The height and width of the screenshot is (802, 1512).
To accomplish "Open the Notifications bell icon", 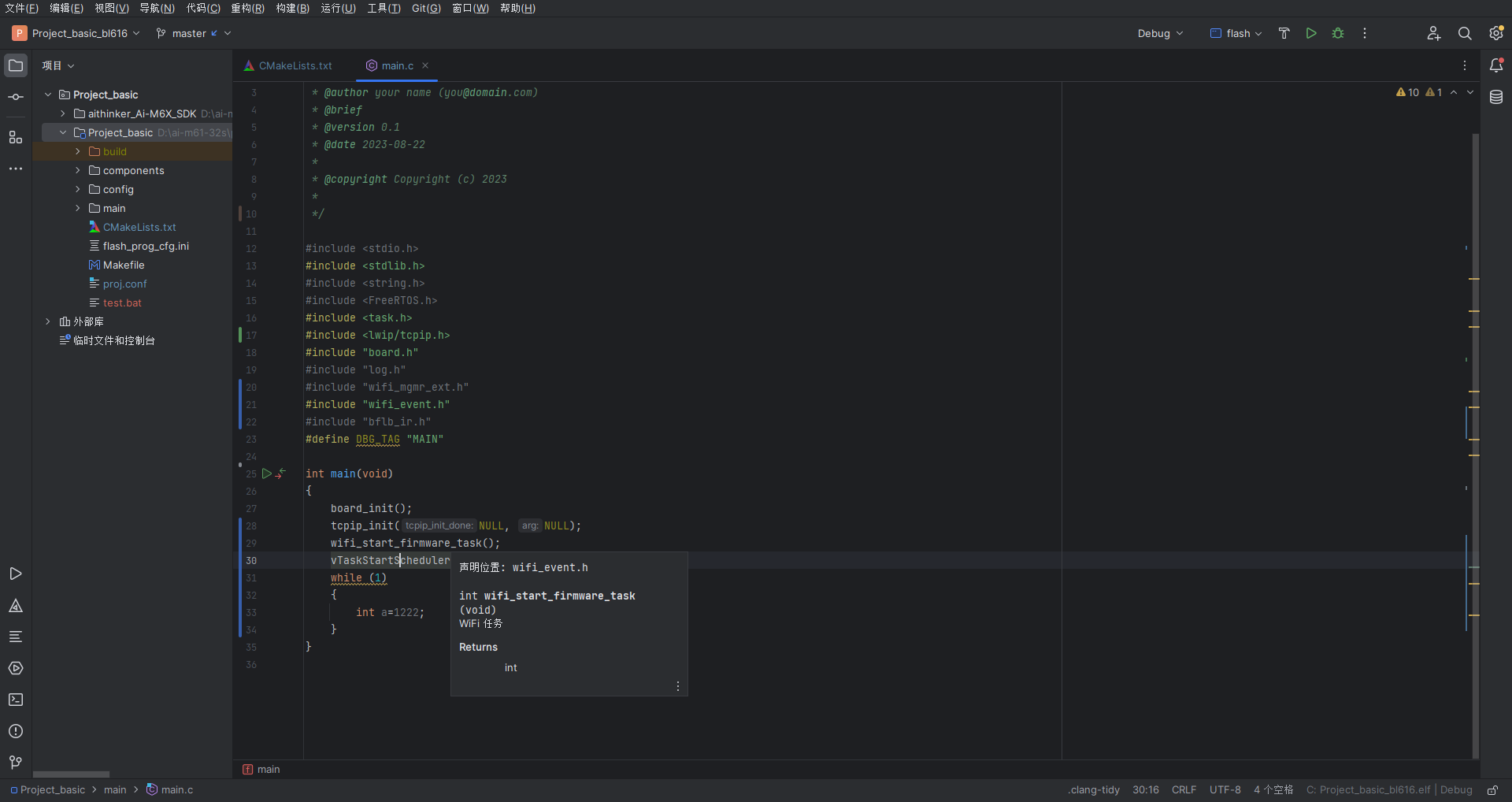I will tap(1496, 65).
